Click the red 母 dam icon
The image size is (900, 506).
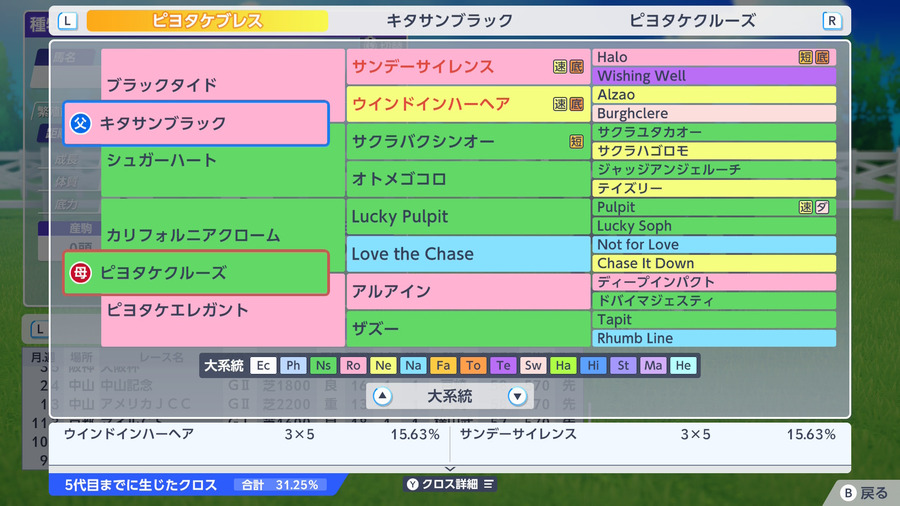point(80,273)
